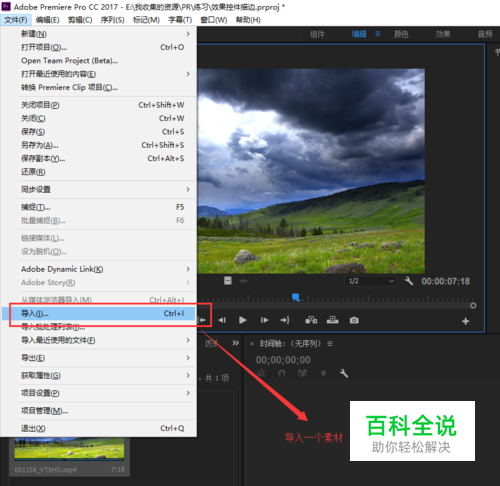Close the 时间轴 panel tab

point(252,344)
